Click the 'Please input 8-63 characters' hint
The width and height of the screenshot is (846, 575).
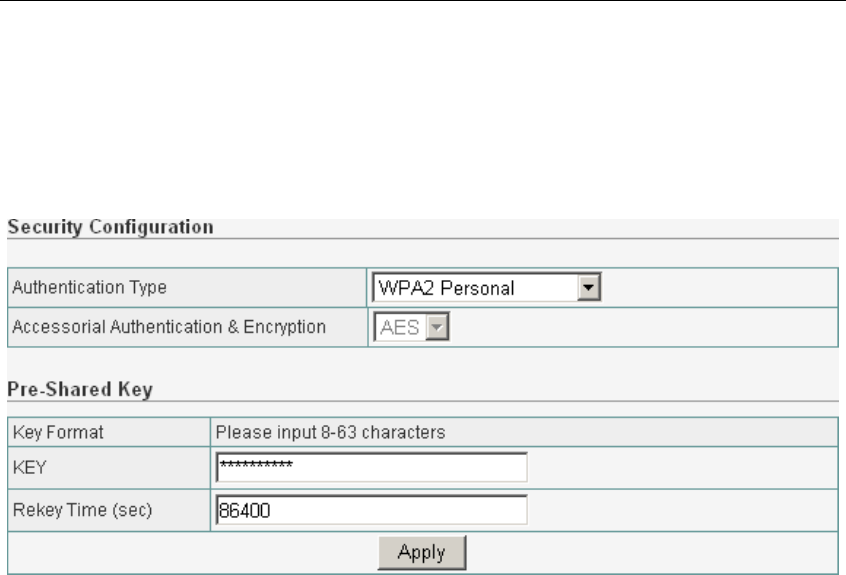point(330,433)
